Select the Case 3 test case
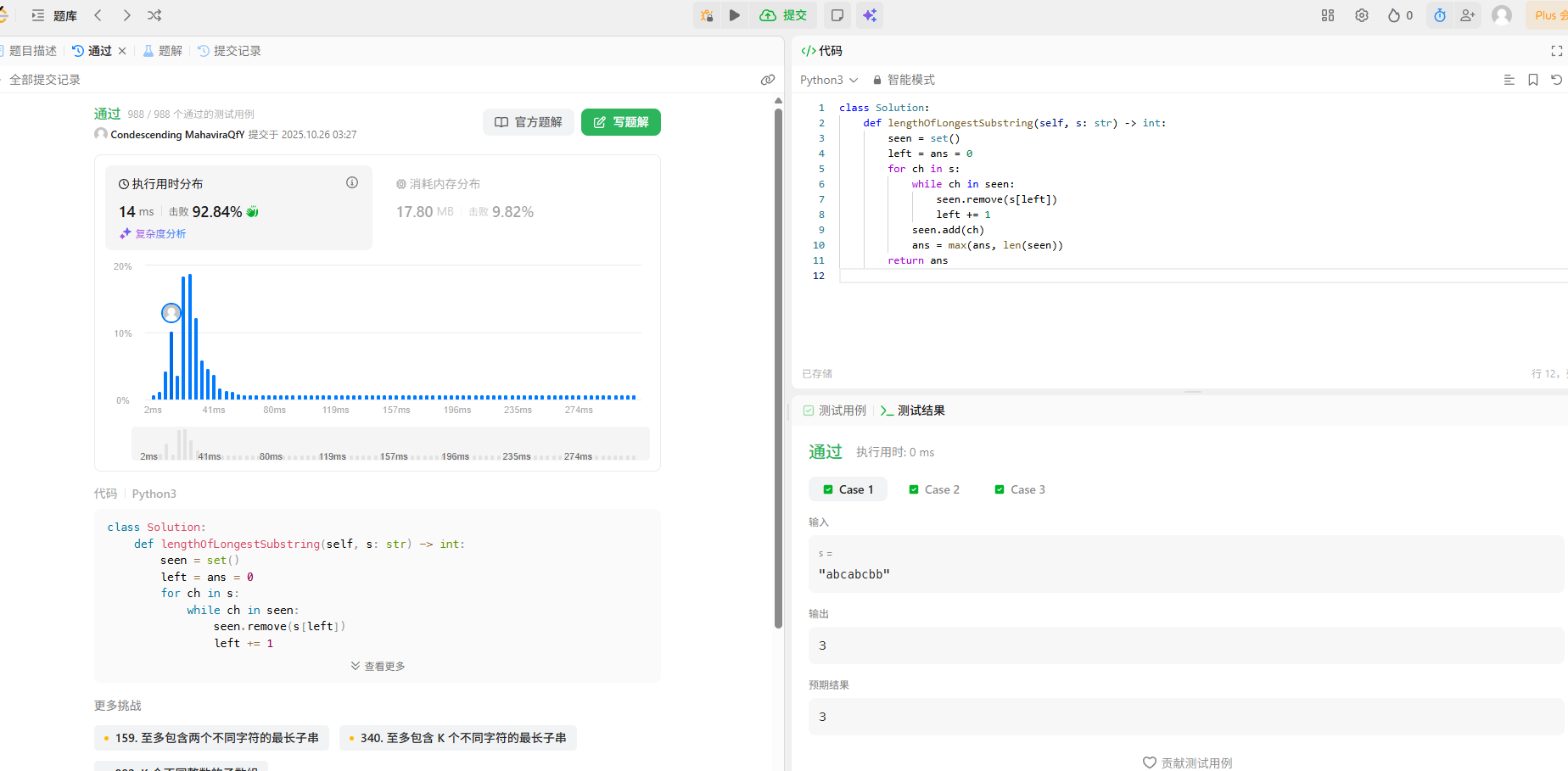The width and height of the screenshot is (1568, 771). coord(1020,489)
